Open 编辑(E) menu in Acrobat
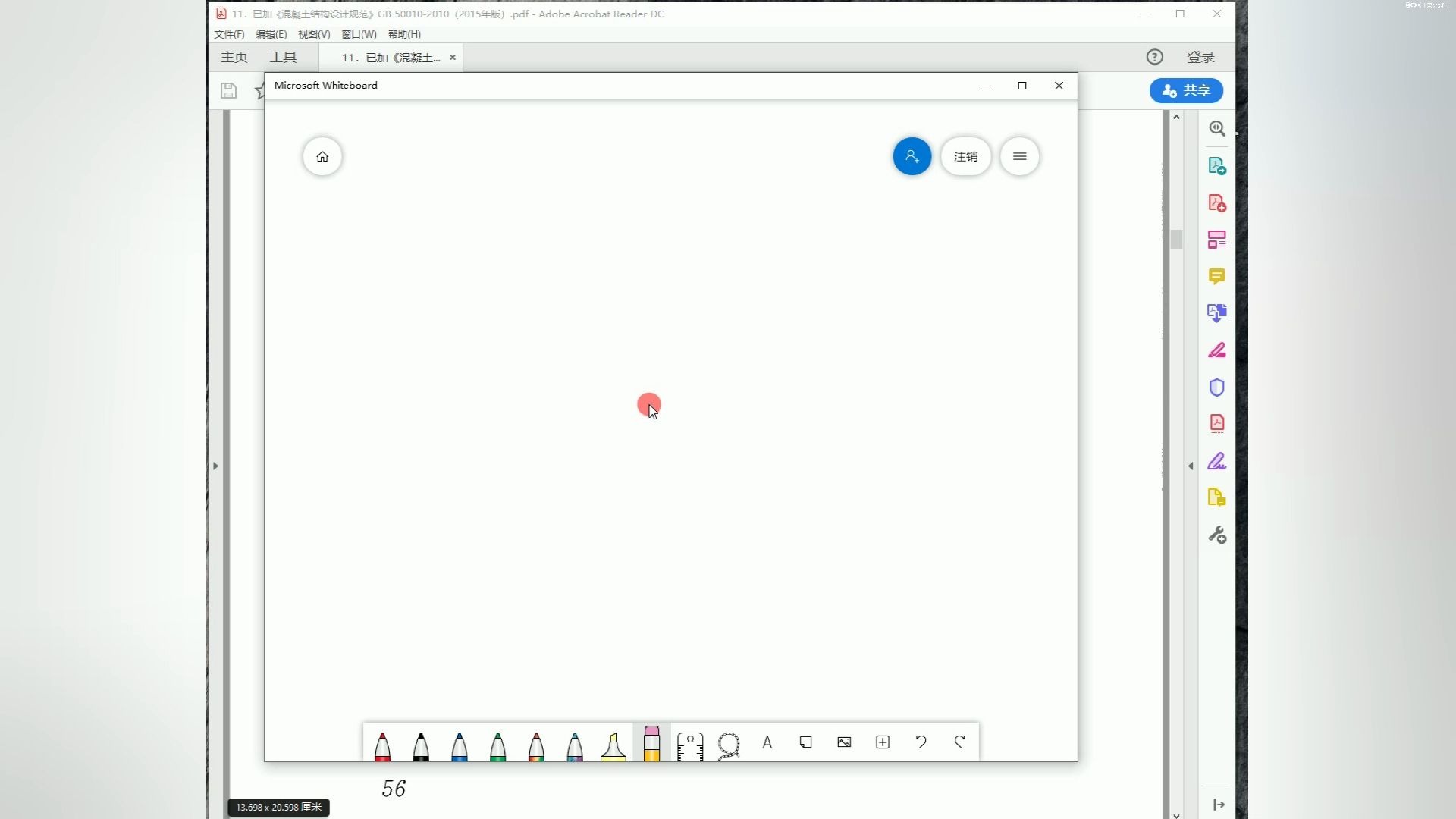 coord(271,34)
